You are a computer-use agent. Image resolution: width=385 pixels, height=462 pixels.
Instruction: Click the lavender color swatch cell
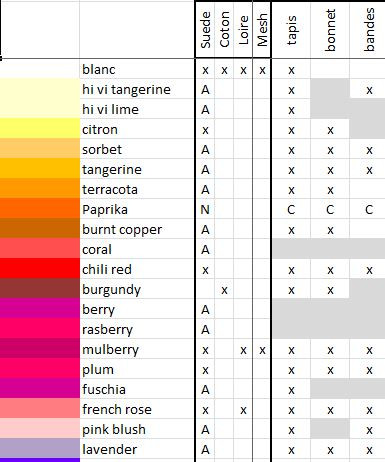tap(40, 448)
